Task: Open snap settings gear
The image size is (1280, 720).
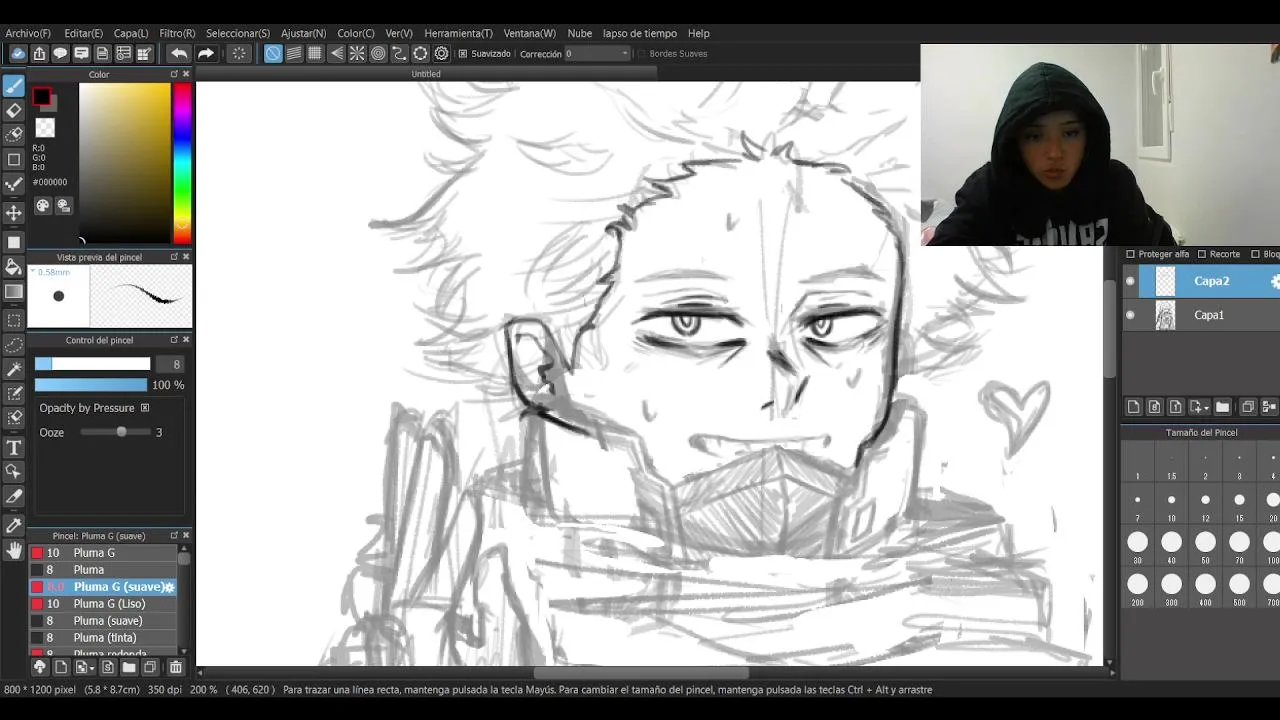Action: [x=441, y=53]
